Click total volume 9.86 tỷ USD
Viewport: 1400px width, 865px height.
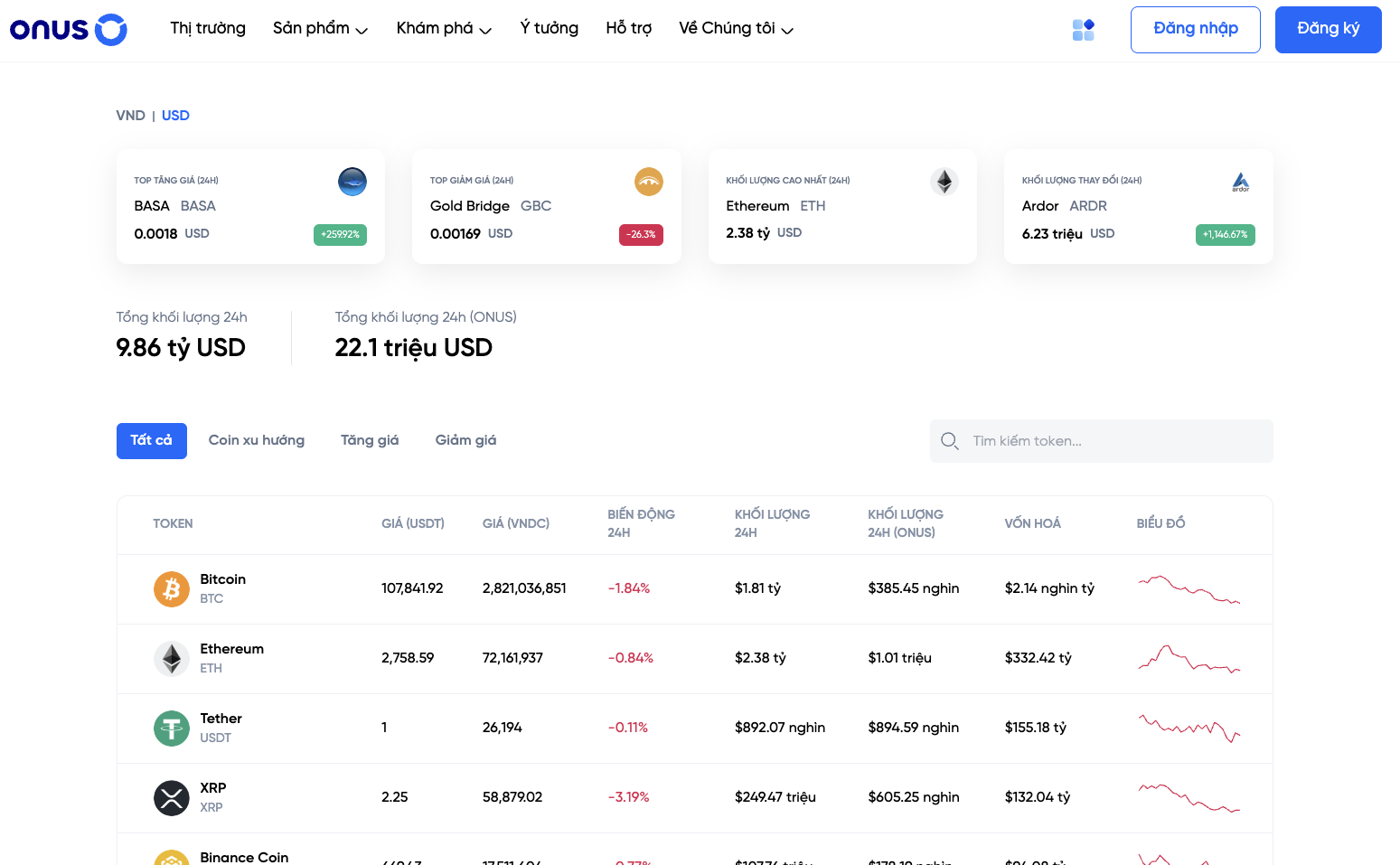(181, 348)
